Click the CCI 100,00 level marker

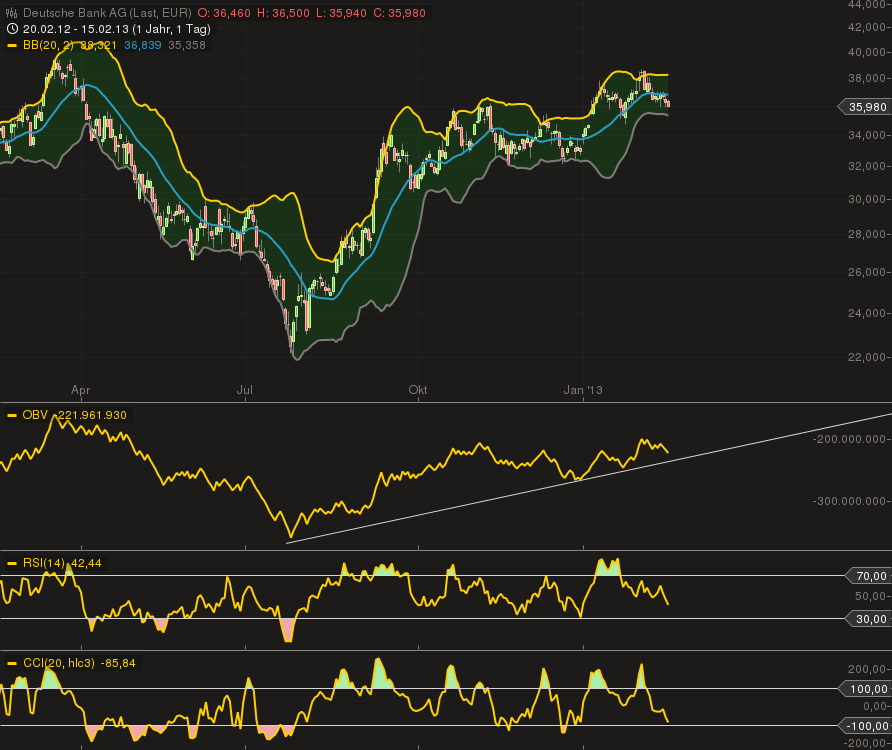pyautogui.click(x=865, y=689)
